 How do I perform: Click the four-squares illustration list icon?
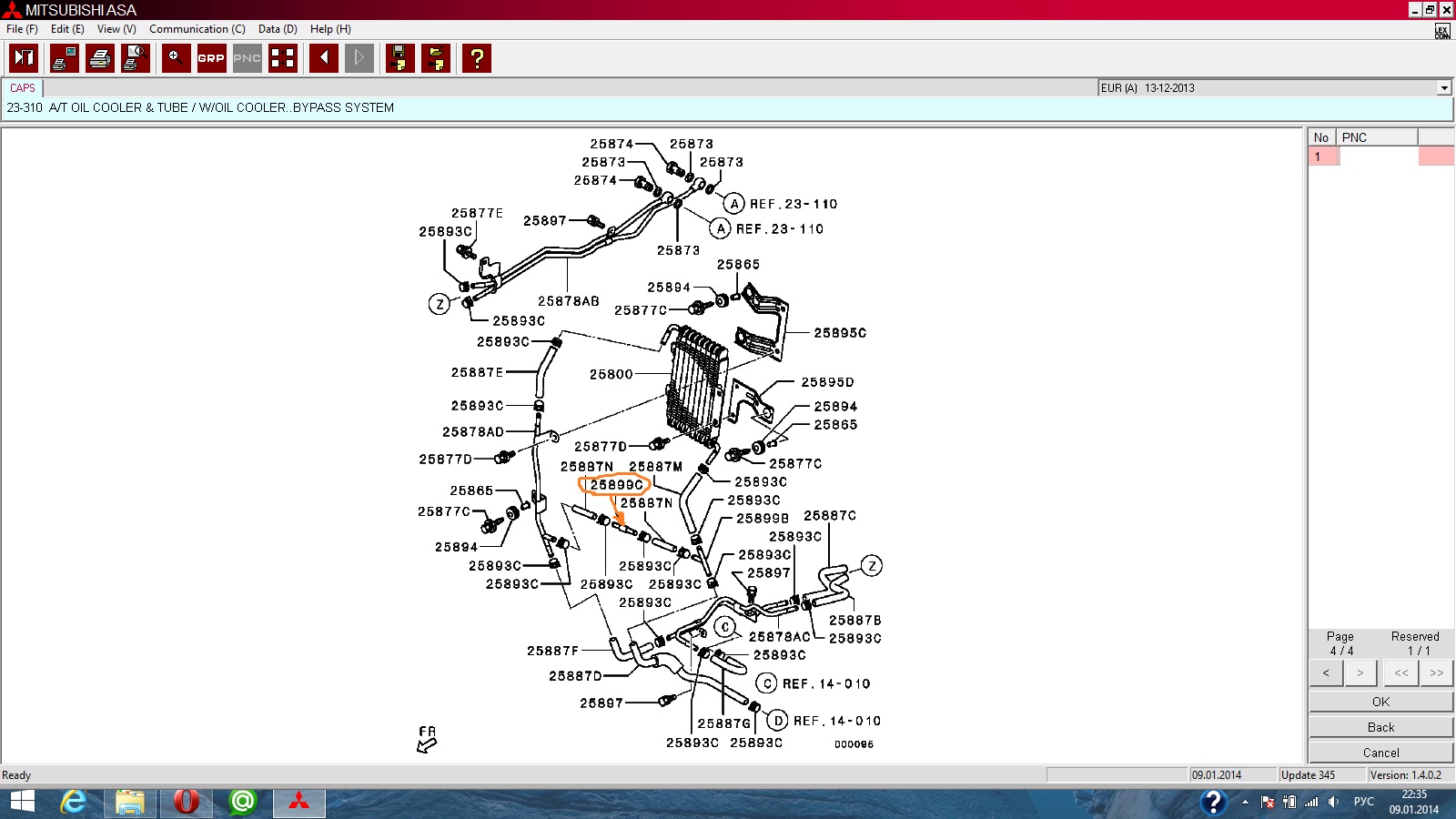coord(283,58)
